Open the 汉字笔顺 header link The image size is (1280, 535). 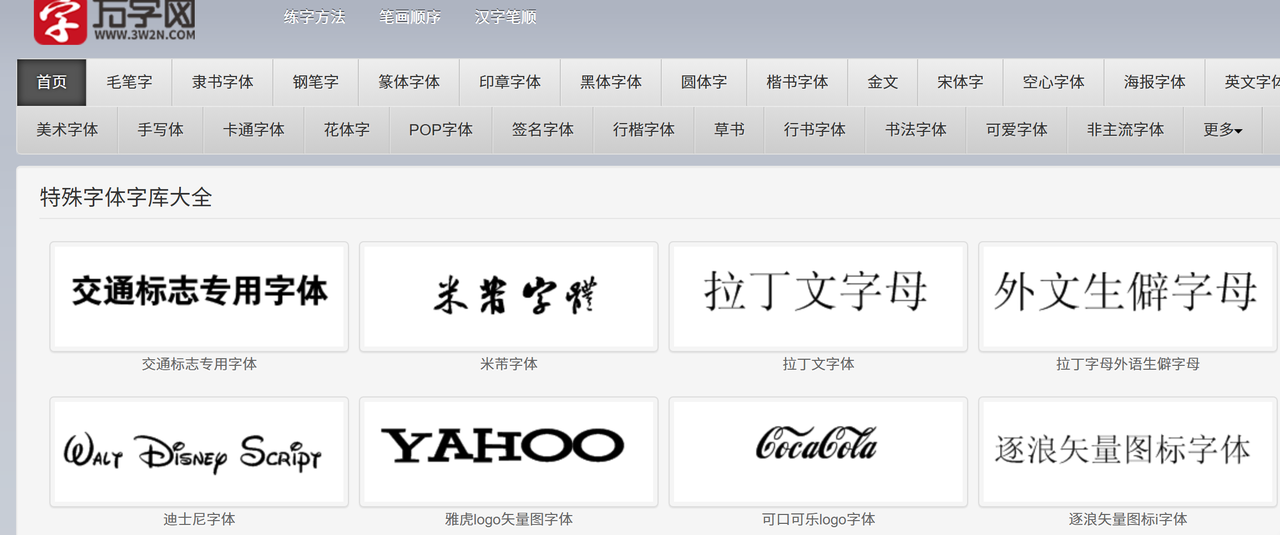click(506, 17)
